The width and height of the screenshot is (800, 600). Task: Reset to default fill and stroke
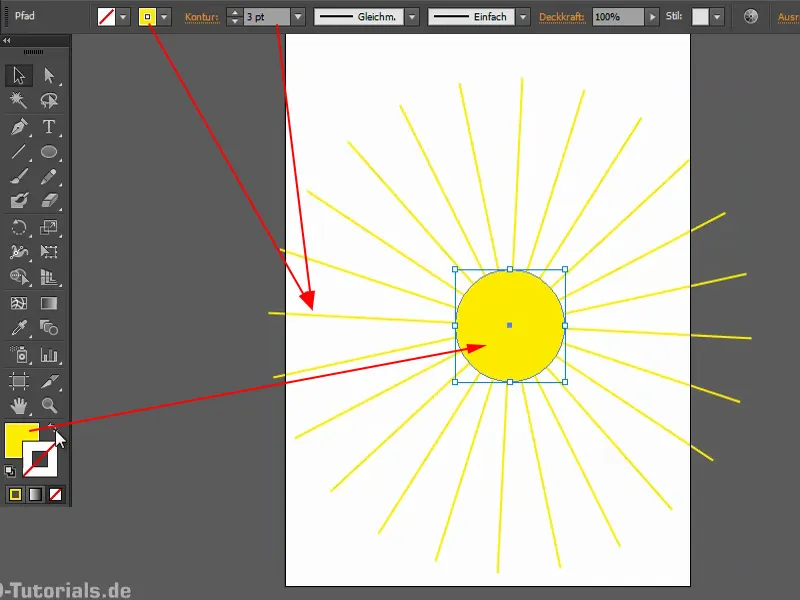(10, 471)
